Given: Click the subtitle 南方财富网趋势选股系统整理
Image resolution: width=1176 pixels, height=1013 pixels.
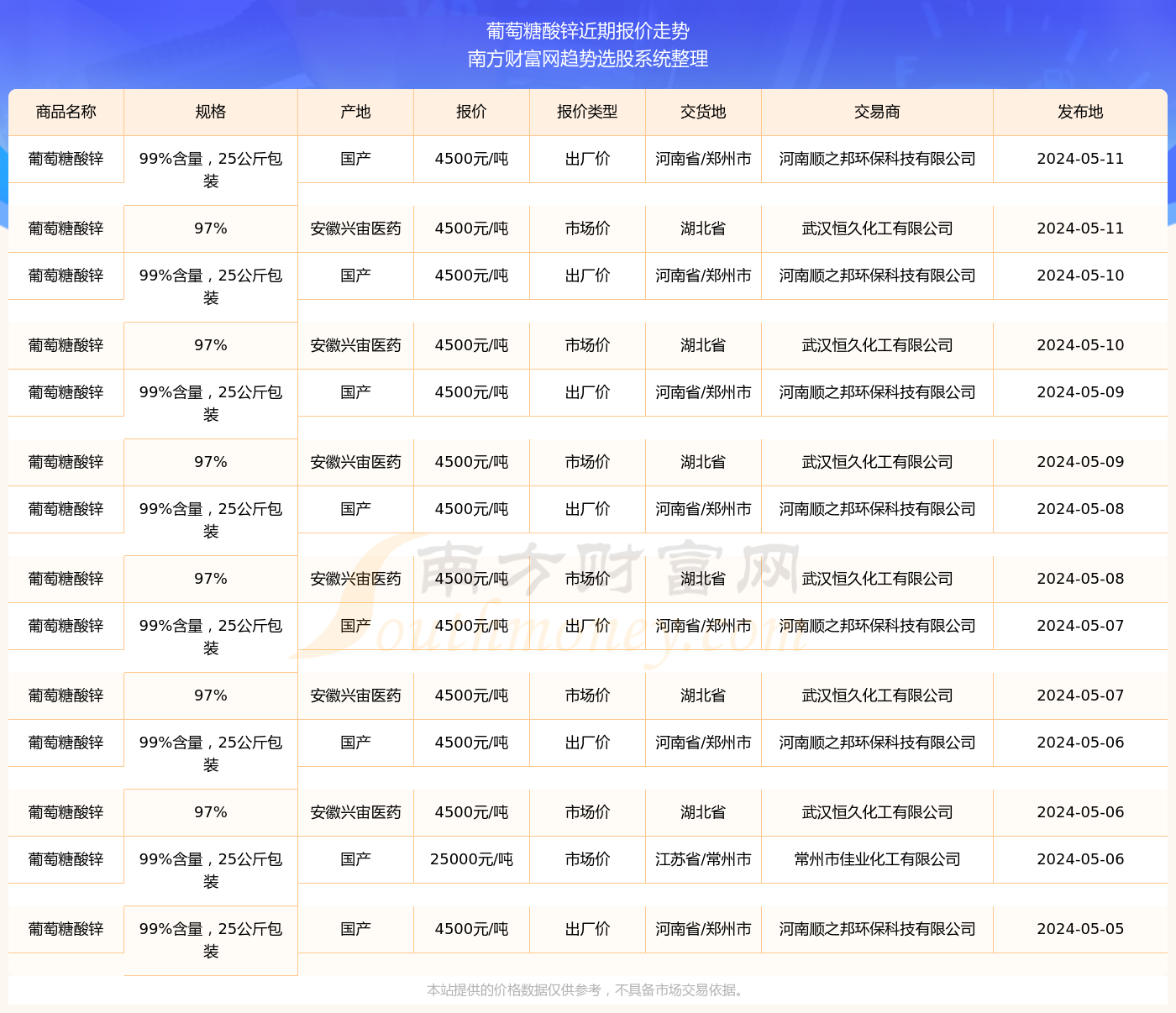Looking at the screenshot, I should (x=588, y=59).
